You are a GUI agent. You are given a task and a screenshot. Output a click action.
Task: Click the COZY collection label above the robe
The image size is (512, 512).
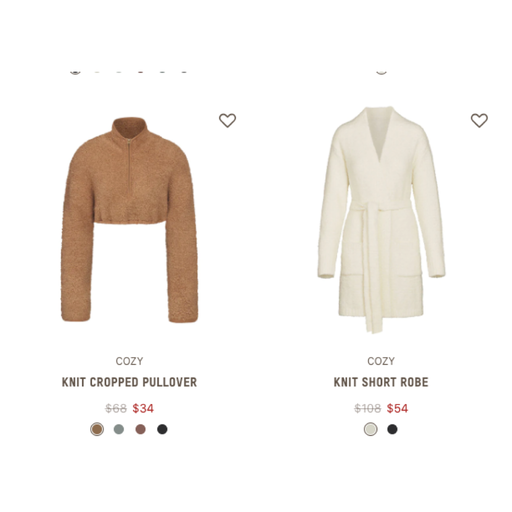pyautogui.click(x=381, y=361)
